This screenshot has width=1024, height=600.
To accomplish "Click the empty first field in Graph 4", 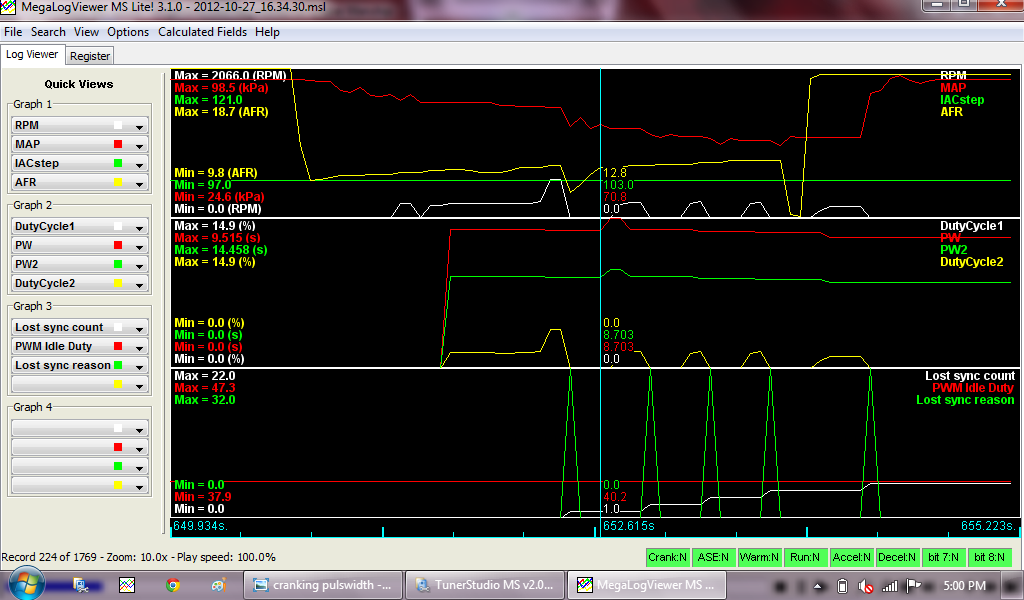I will point(60,428).
